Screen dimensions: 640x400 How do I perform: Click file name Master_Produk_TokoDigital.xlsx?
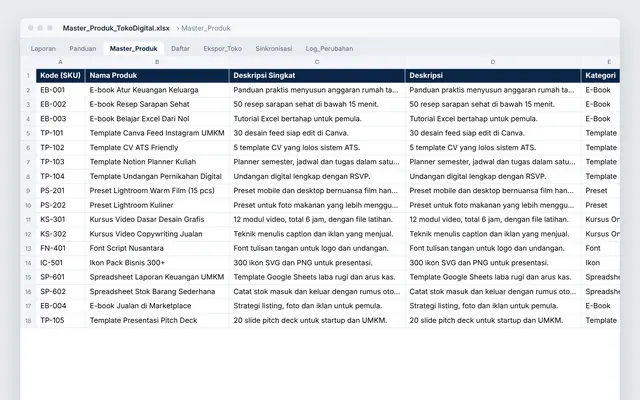click(116, 28)
